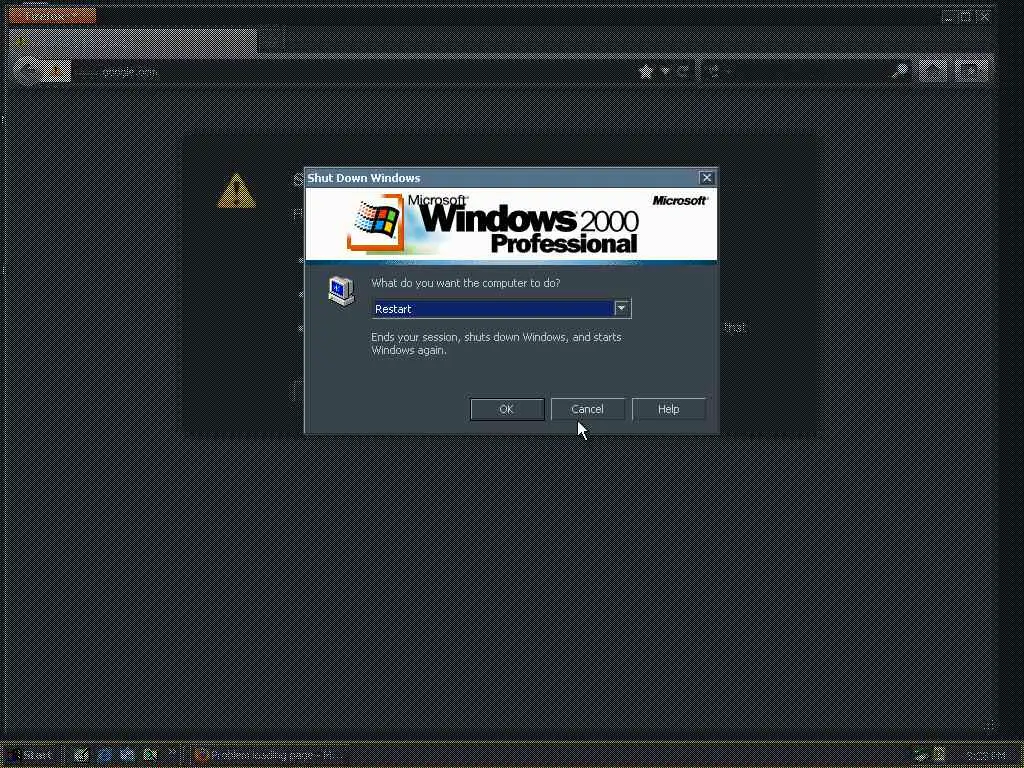Screen dimensions: 1024x768
Task: Click the network tray icon
Action: [x=921, y=756]
